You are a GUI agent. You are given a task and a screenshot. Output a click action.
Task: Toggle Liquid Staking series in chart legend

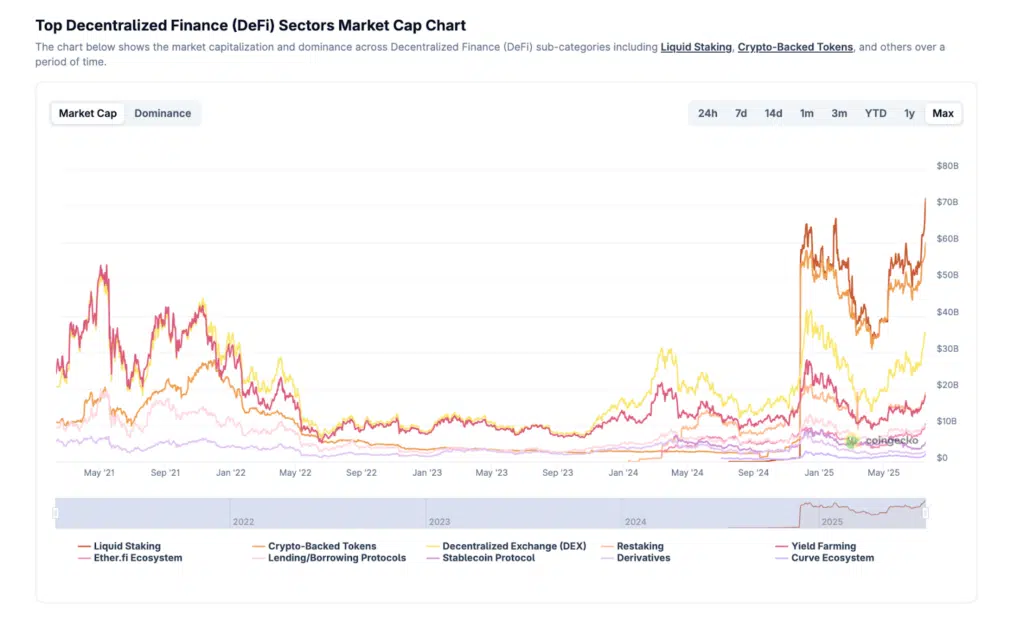coord(126,546)
